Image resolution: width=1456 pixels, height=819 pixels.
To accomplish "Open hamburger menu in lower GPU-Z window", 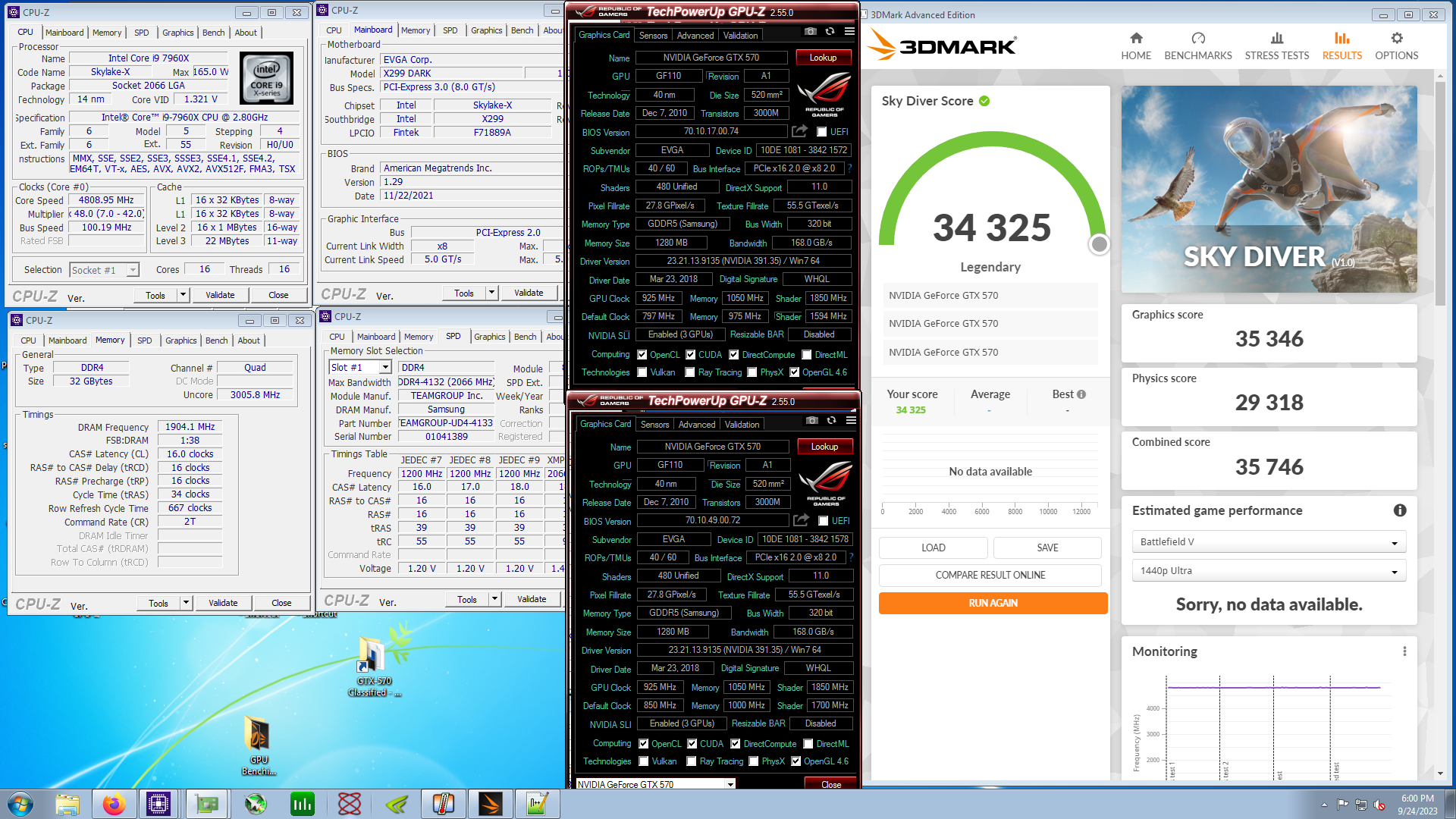I will point(851,421).
